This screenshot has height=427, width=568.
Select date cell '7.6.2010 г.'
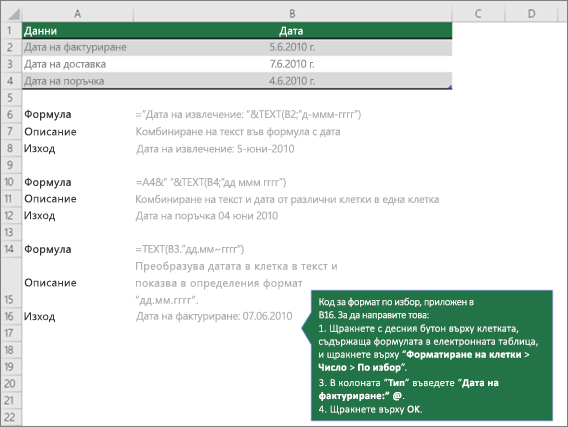(x=292, y=64)
